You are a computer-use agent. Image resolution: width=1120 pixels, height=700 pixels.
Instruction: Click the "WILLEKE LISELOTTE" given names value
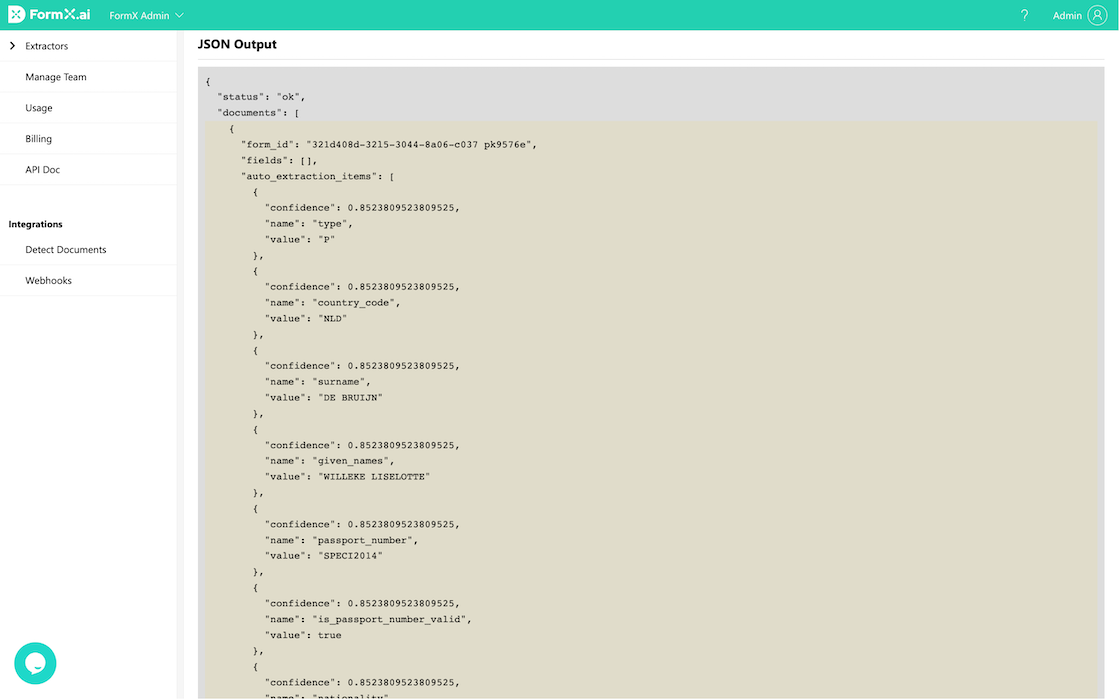tap(374, 476)
